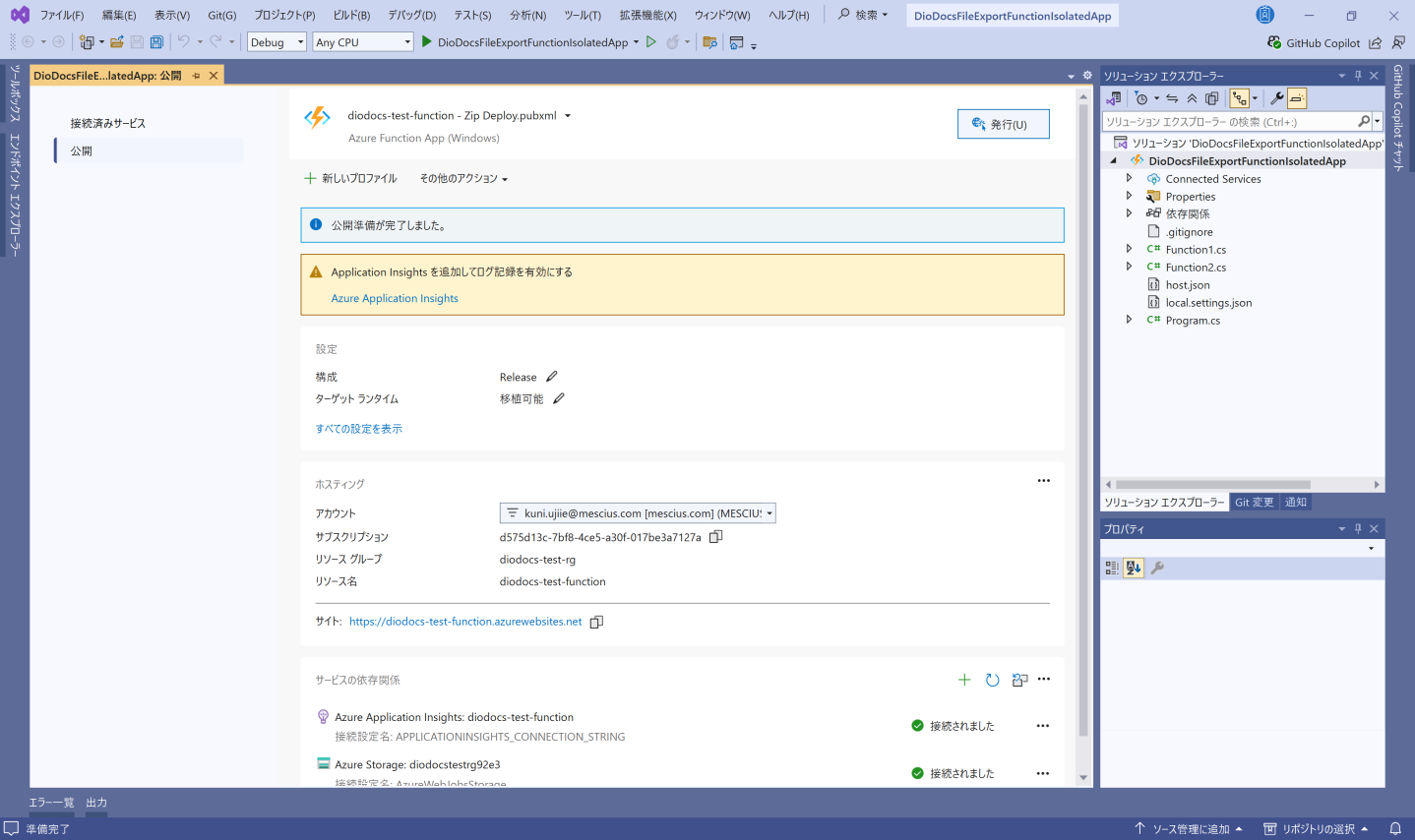This screenshot has width=1415, height=840.
Task: Click the Solution Explorer search field
Action: click(1231, 122)
